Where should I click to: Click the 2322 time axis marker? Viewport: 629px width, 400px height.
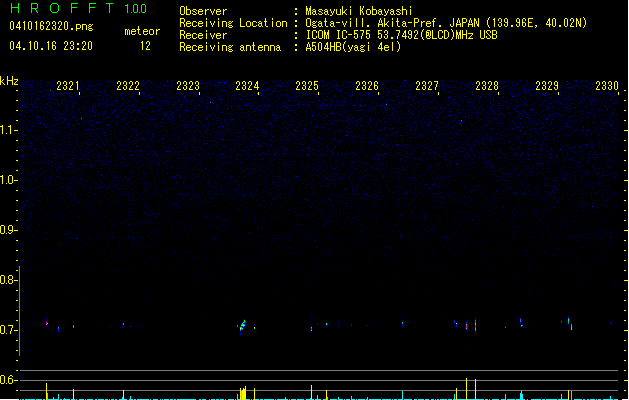[x=128, y=86]
